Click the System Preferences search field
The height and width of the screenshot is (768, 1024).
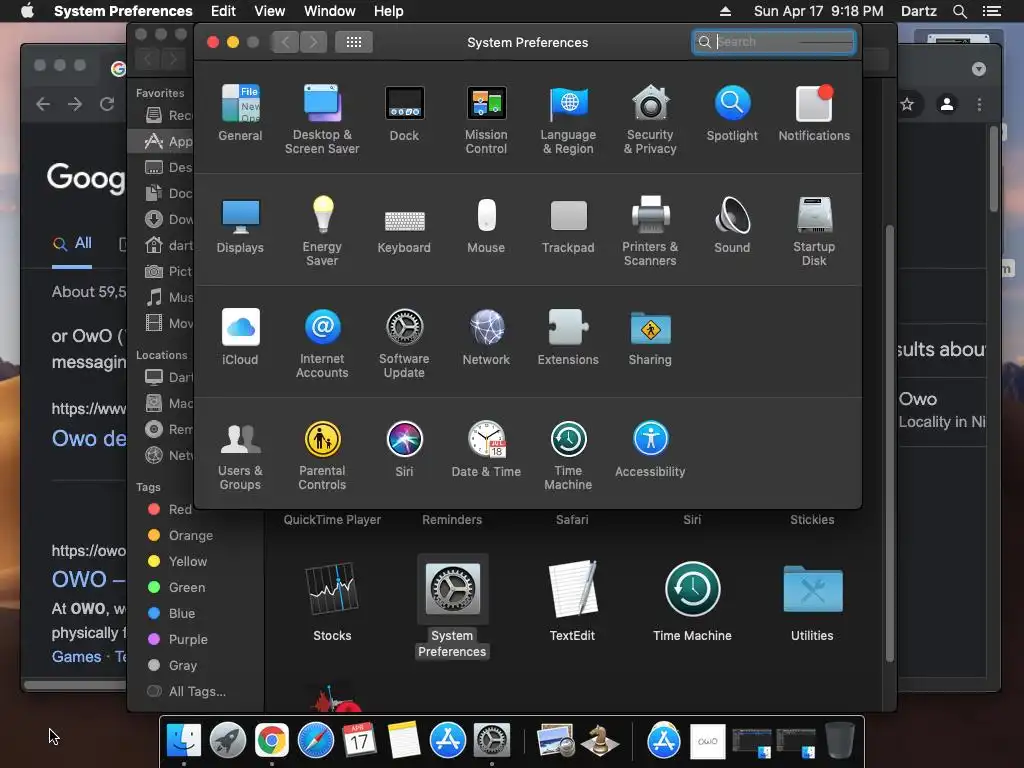(774, 42)
